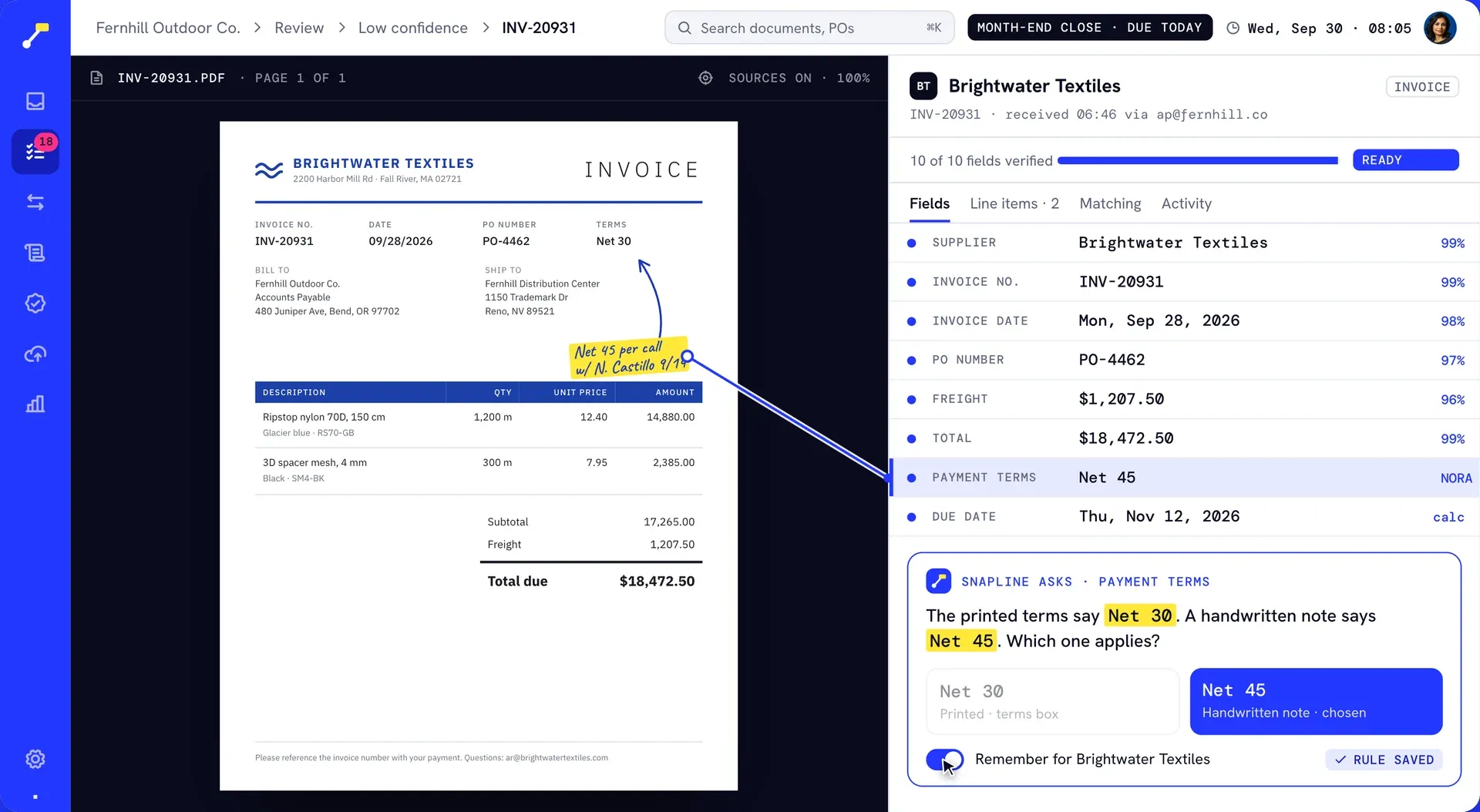Go to the Review breadcrumb
1480x812 pixels.
click(299, 28)
